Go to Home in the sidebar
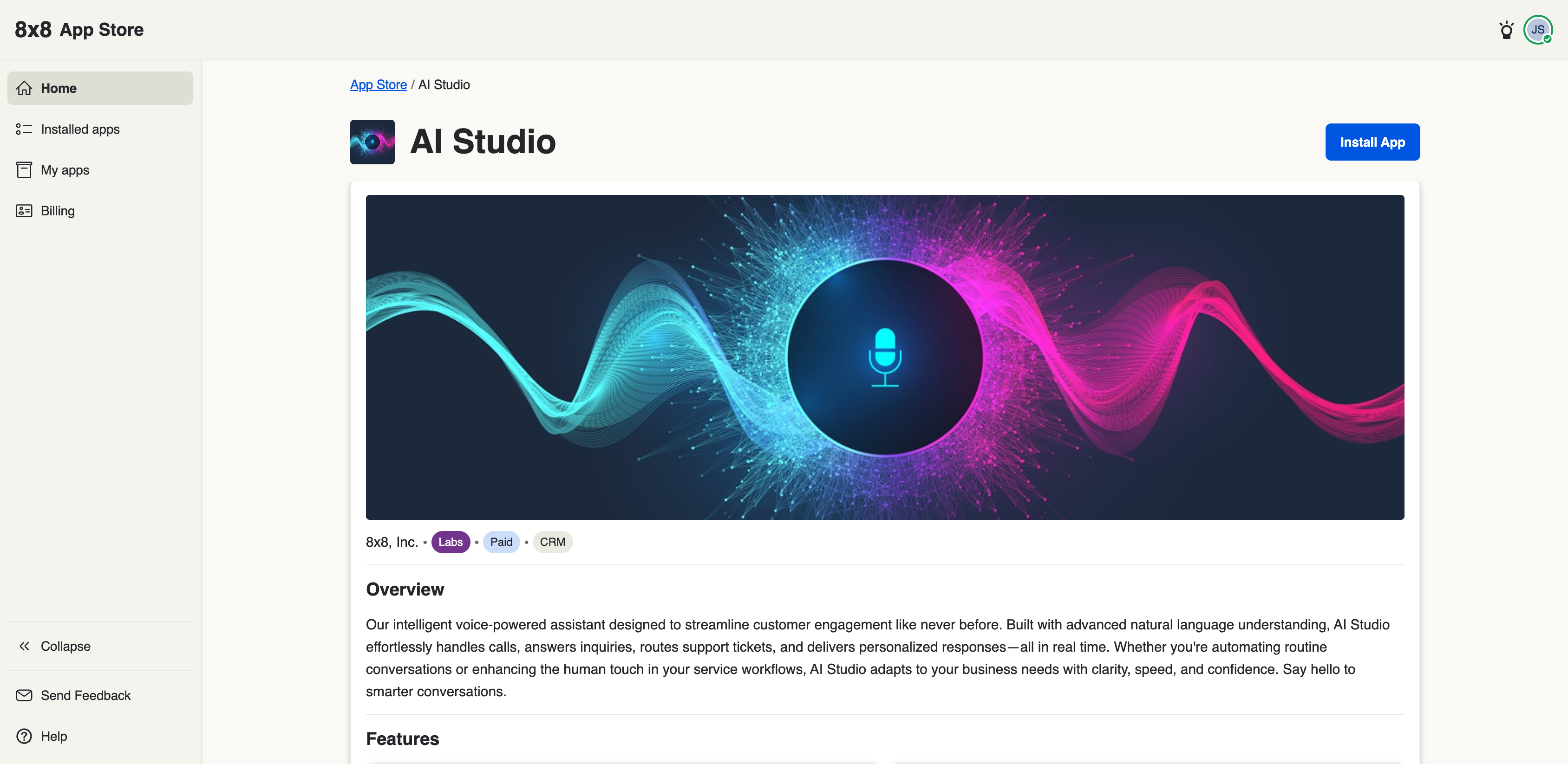Viewport: 1568px width, 764px height. [100, 88]
